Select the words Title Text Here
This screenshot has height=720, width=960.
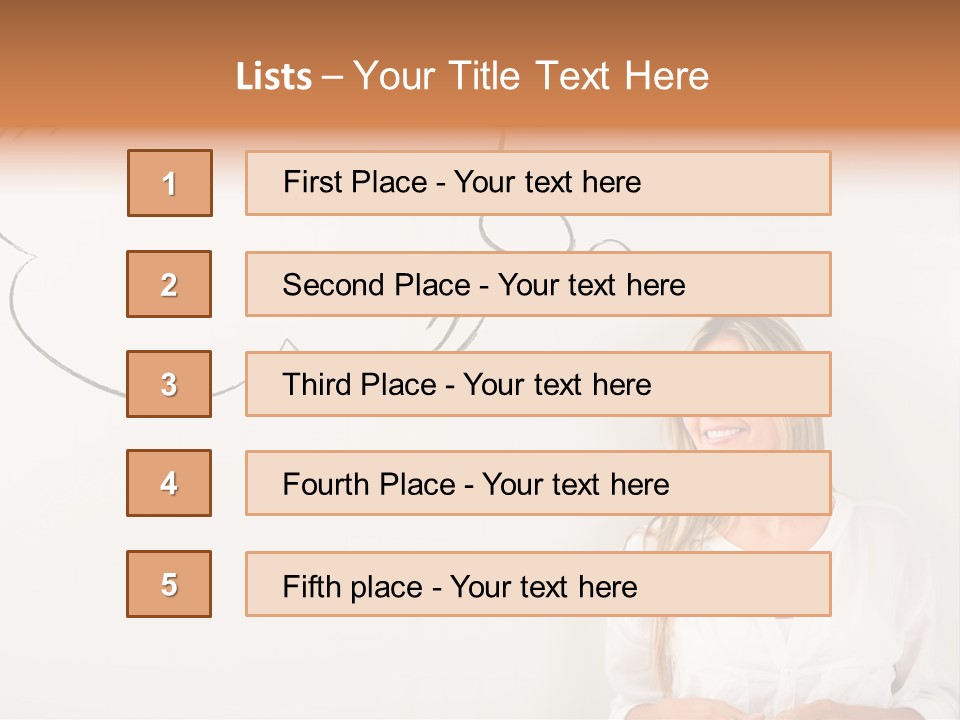pyautogui.click(x=579, y=76)
